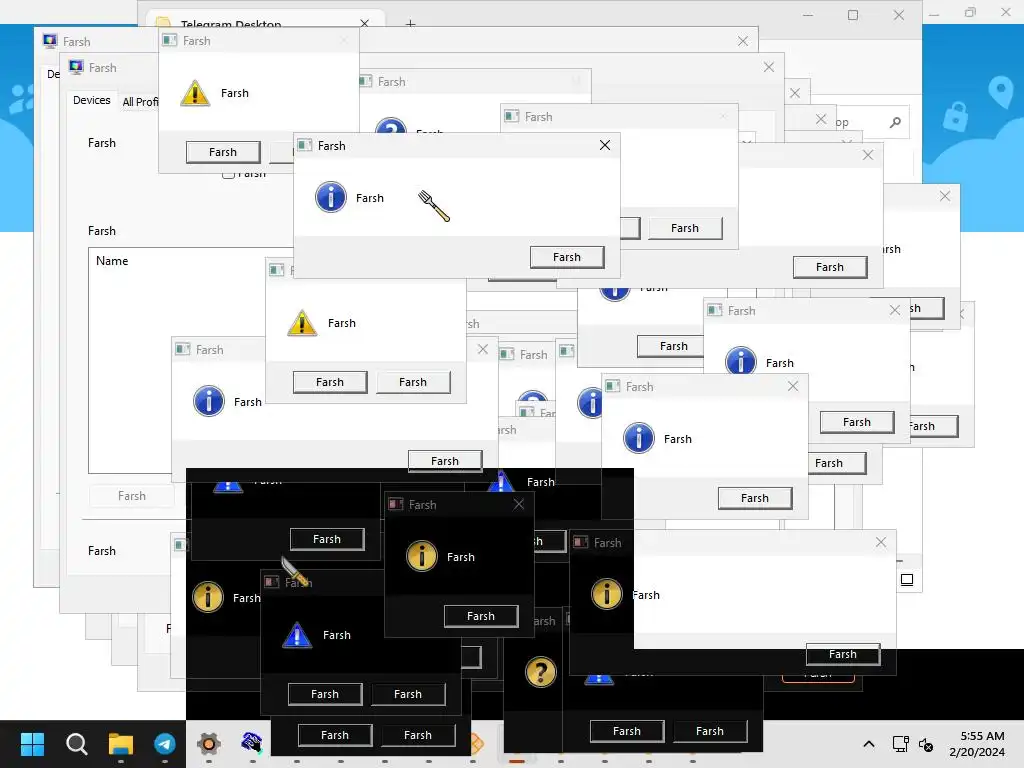Close the dialog containing the fork icon
This screenshot has width=1024, height=768.
[605, 145]
